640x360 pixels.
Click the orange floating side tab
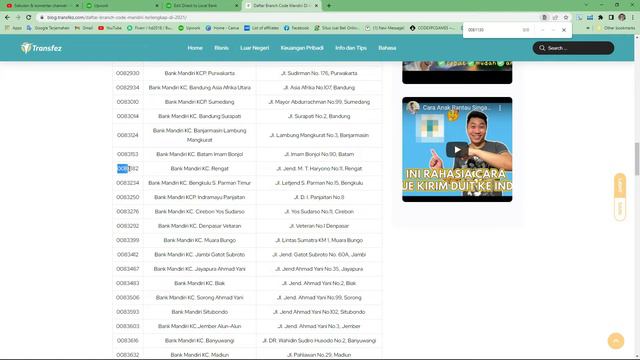coord(620,185)
